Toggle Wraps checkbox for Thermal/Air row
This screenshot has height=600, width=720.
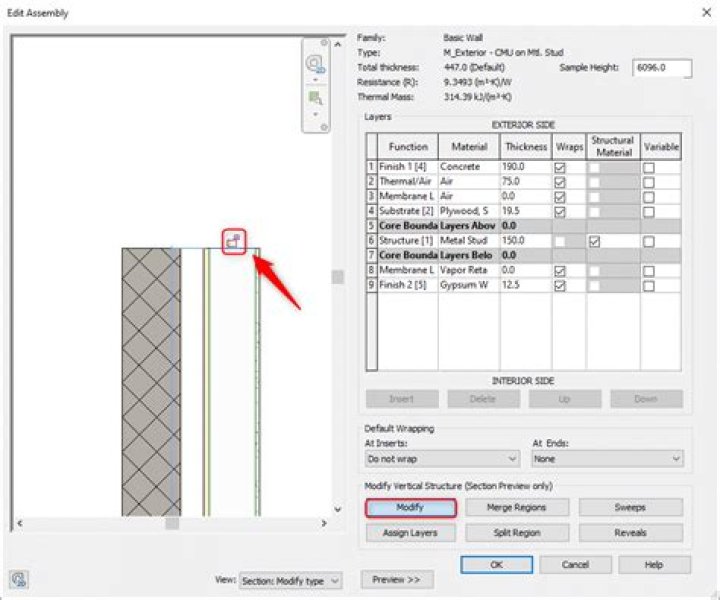[x=560, y=182]
